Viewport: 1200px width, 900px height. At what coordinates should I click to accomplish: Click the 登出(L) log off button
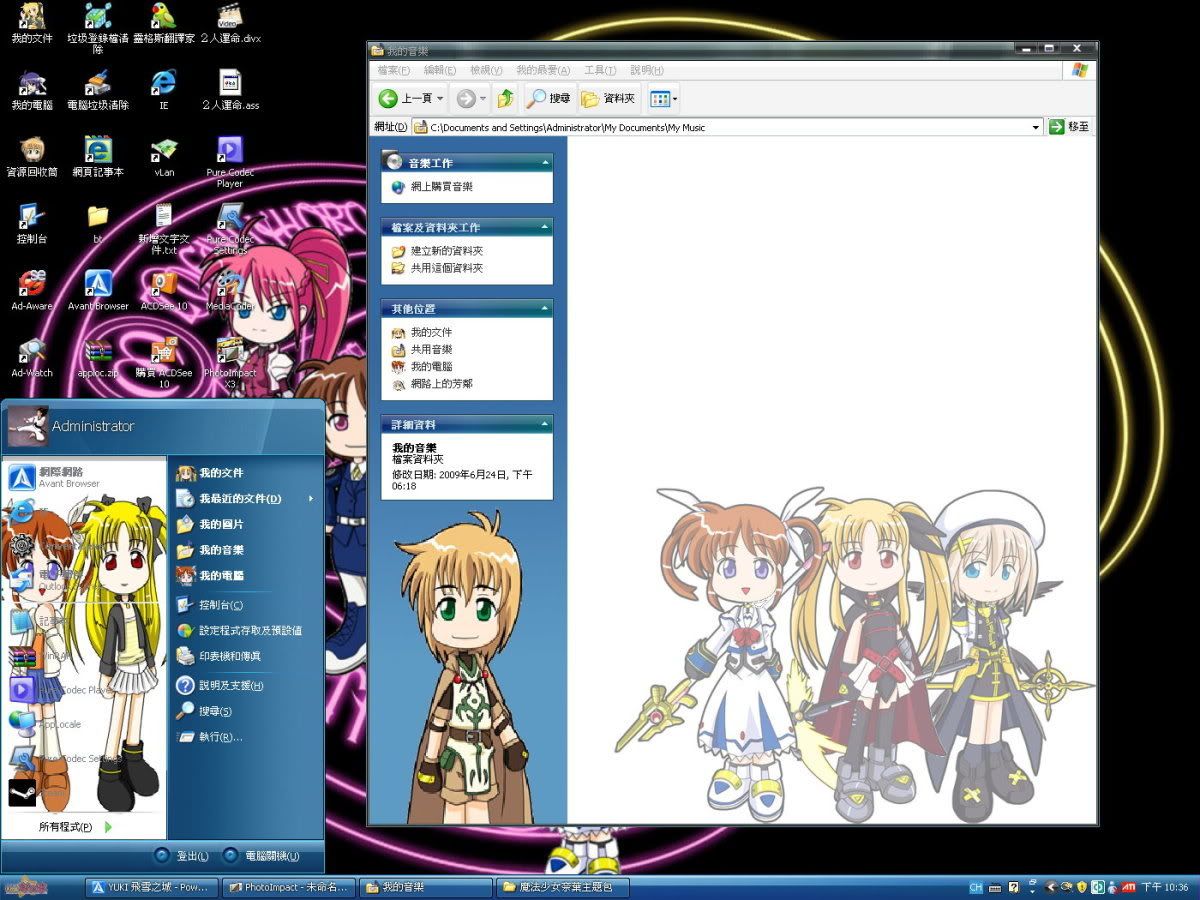coord(181,856)
